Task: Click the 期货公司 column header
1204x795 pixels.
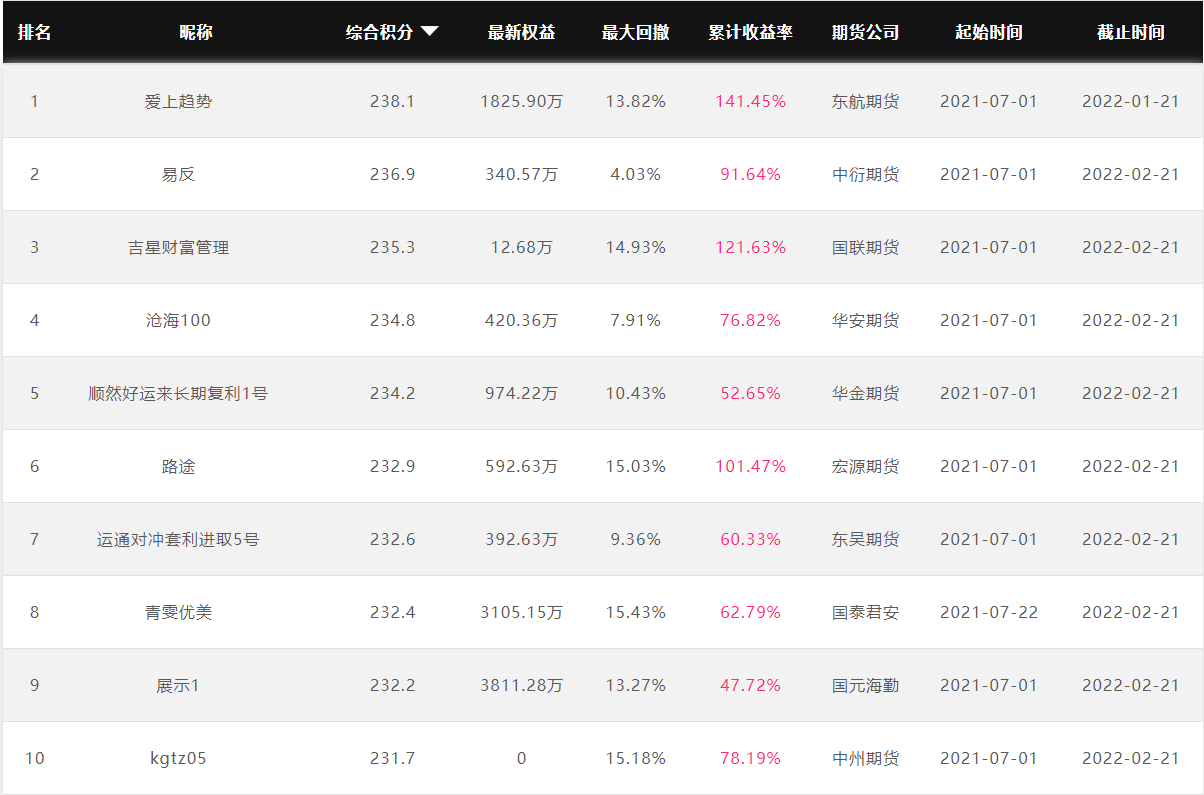Action: pos(866,32)
